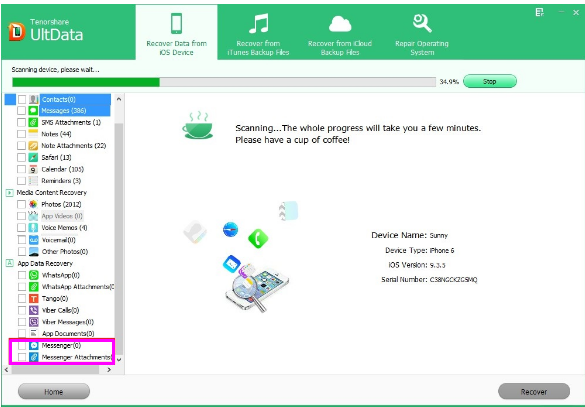Screen dimensions: 585x407
Task: Click the list scroll down arrow
Action: click(x=119, y=360)
